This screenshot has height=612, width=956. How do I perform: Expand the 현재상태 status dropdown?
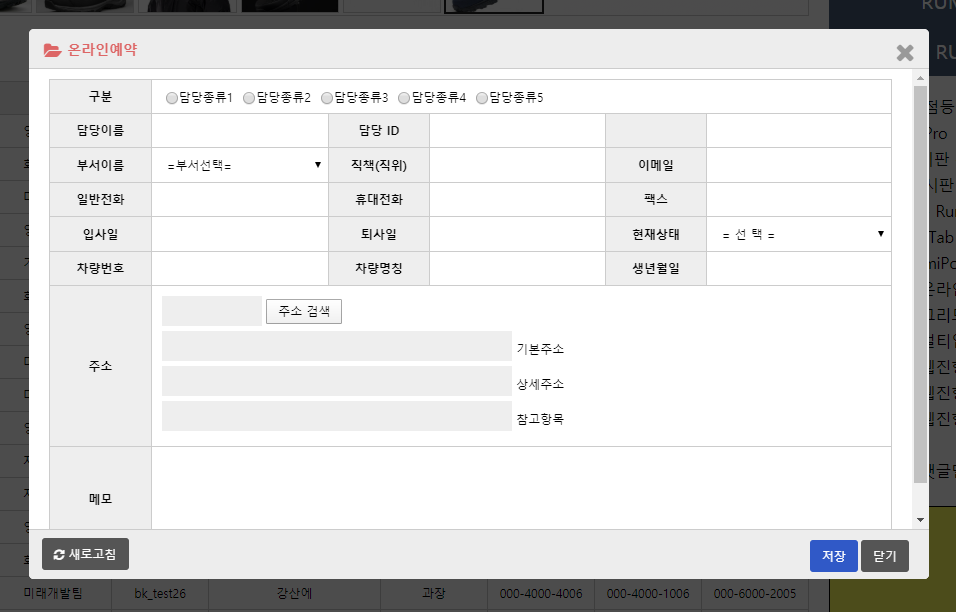click(798, 234)
